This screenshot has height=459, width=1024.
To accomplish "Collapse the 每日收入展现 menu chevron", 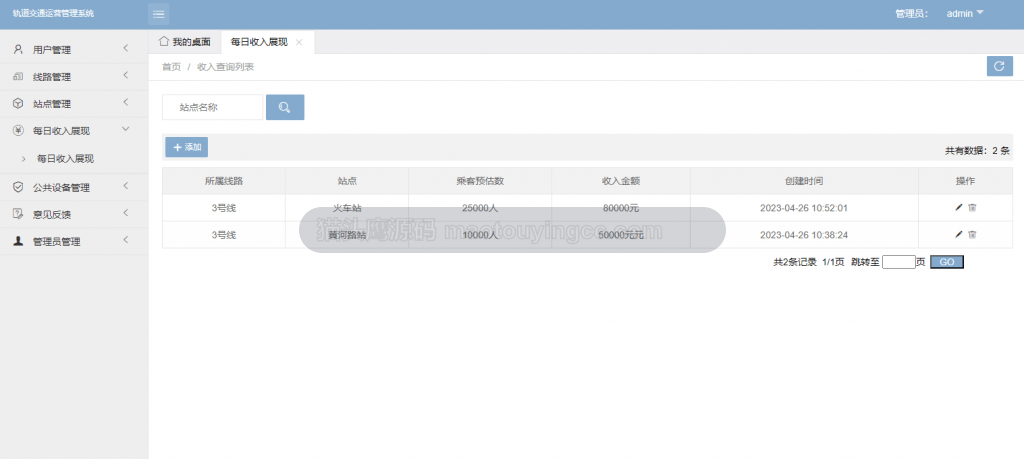I will (125, 129).
